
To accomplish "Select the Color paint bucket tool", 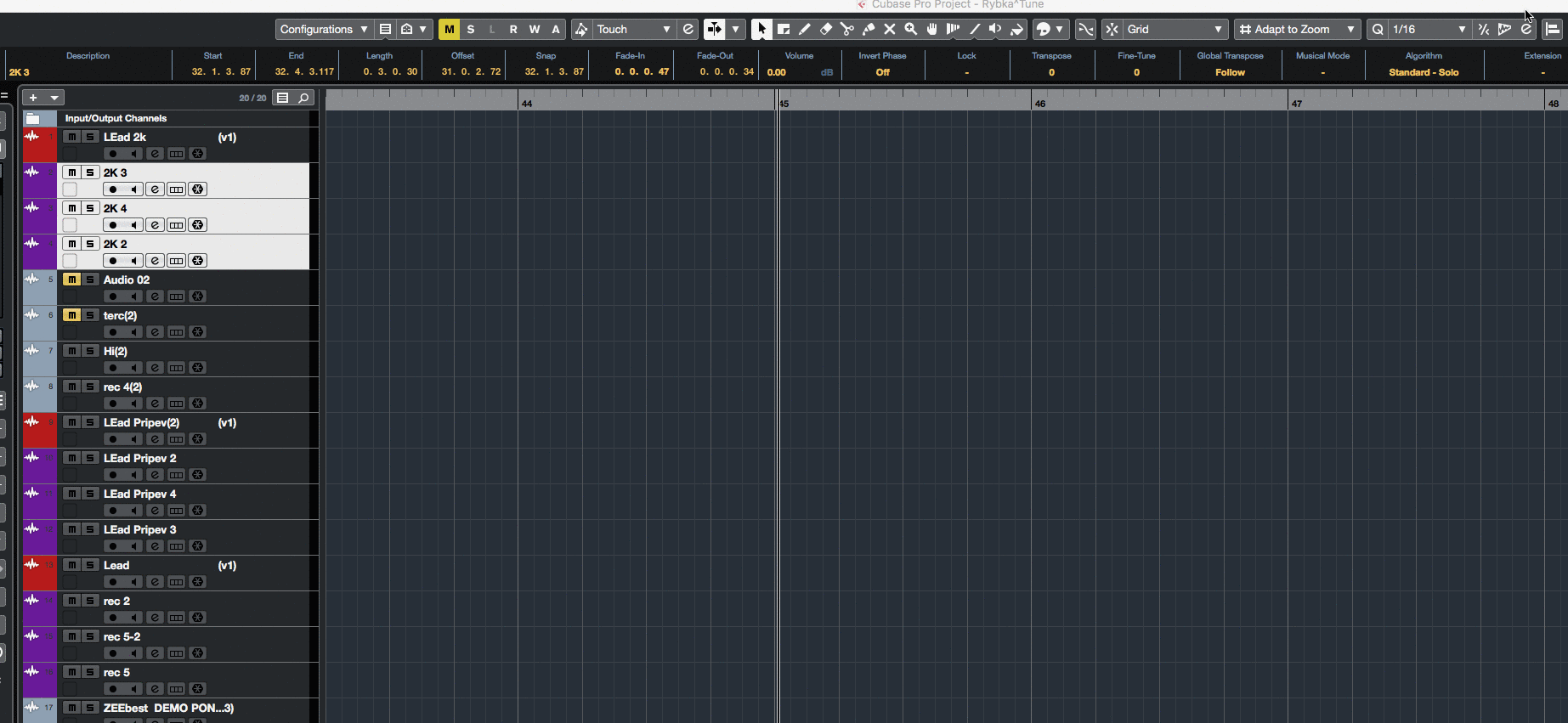I will pyautogui.click(x=1016, y=29).
